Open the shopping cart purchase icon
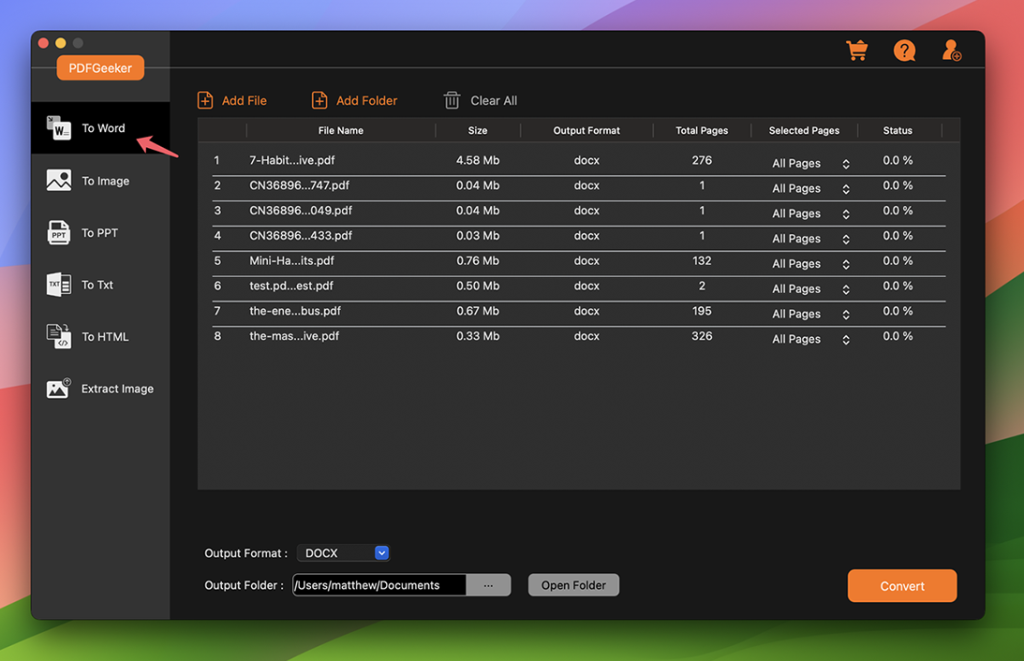This screenshot has width=1024, height=661. 857,50
